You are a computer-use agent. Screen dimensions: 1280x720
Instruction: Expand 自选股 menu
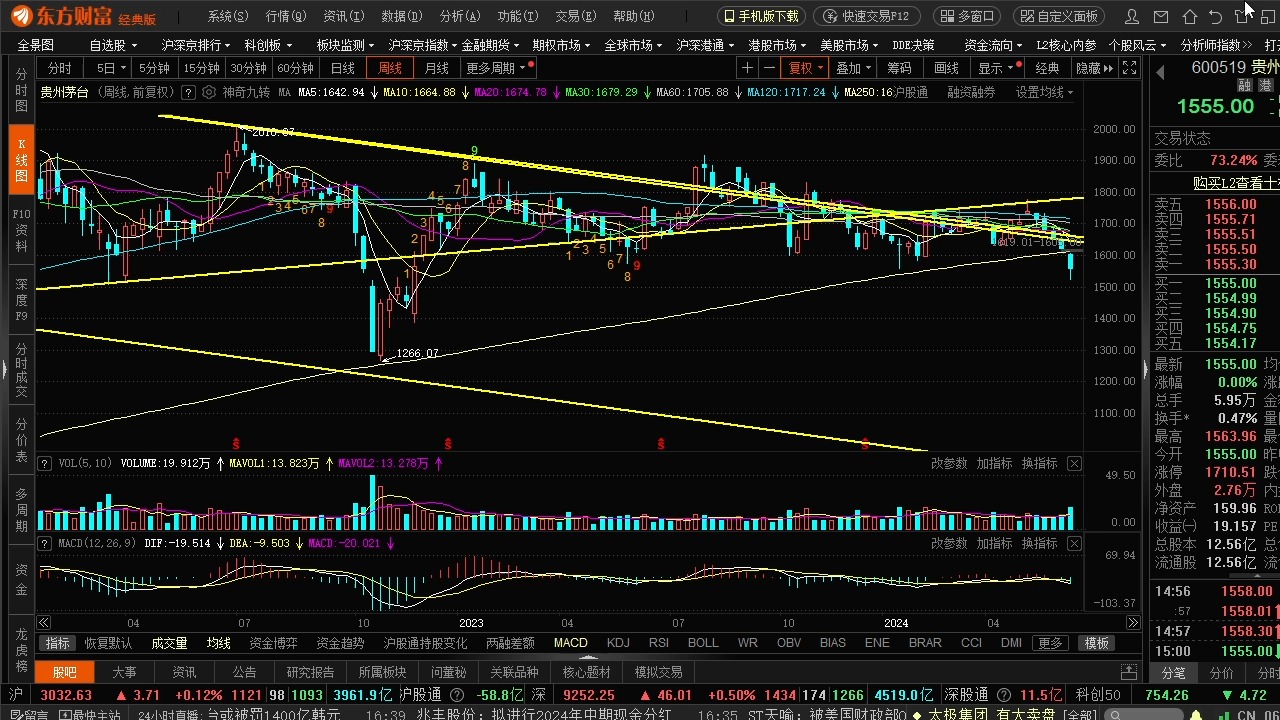(x=112, y=45)
